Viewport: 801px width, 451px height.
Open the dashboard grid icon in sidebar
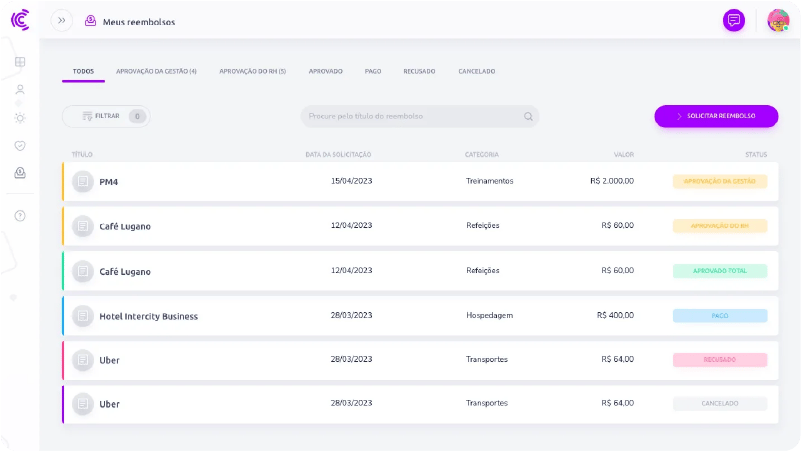pyautogui.click(x=20, y=62)
